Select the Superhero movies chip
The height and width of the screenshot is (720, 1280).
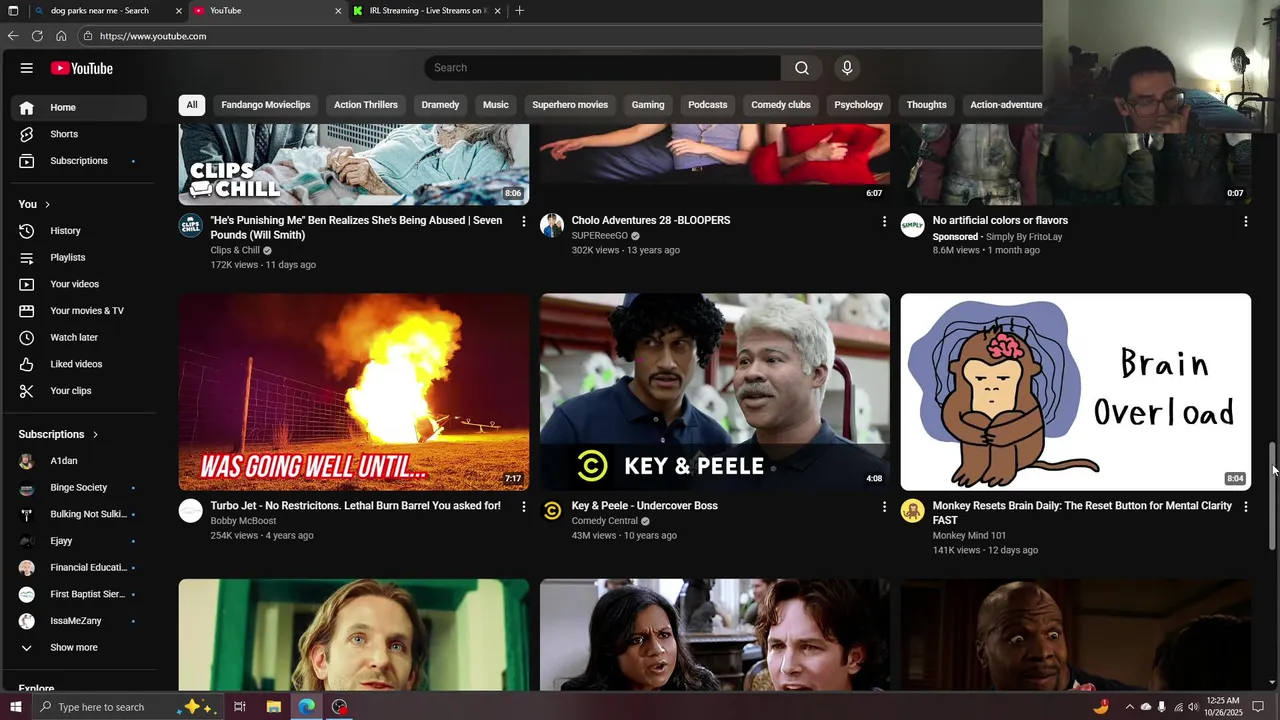coord(570,105)
